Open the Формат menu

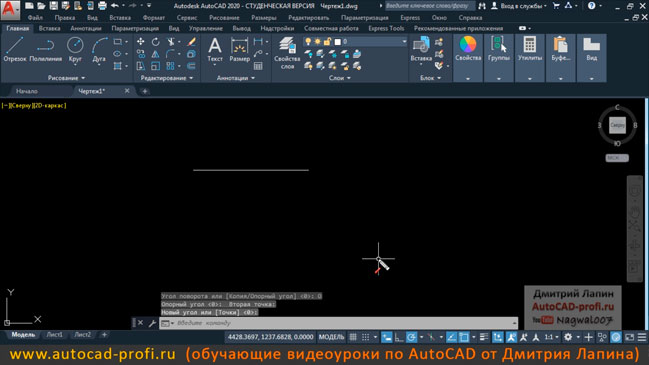tap(154, 18)
